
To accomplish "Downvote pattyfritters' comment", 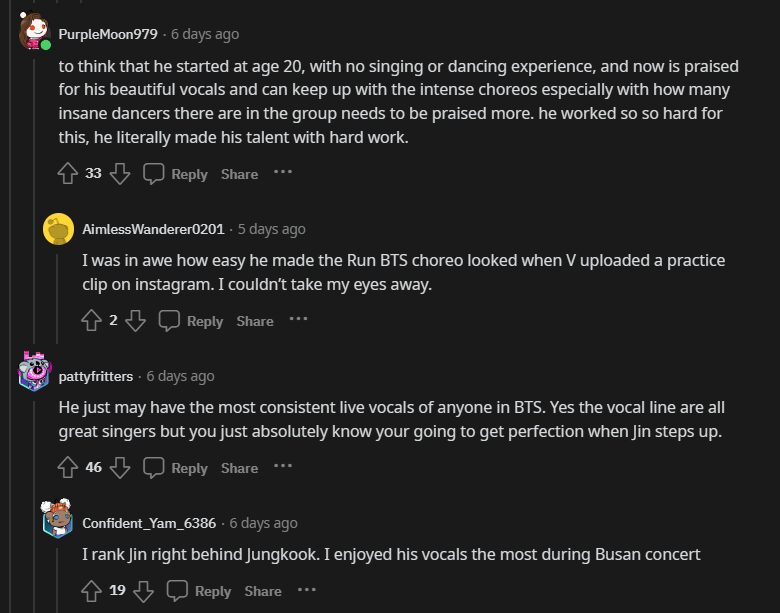I will point(120,468).
